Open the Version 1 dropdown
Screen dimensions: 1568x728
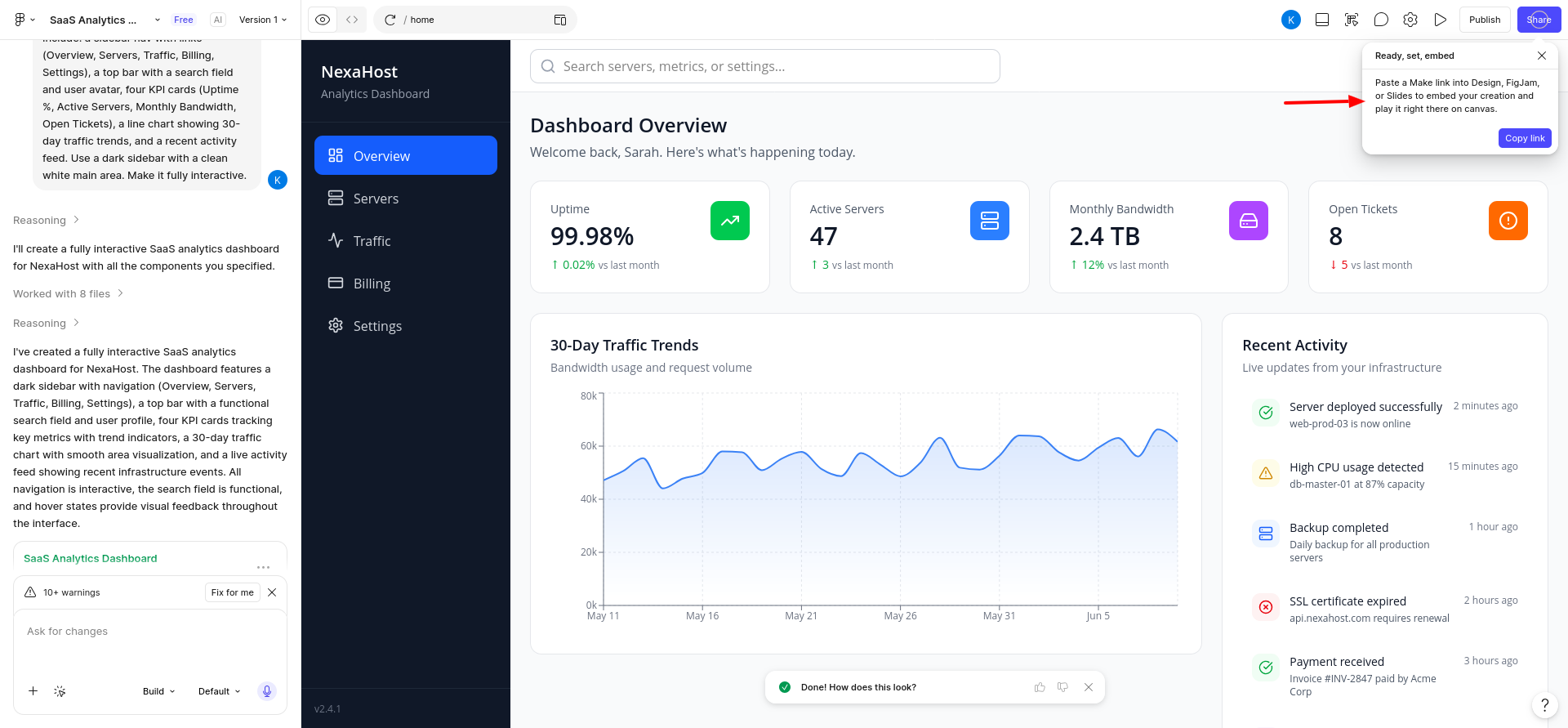click(x=263, y=20)
